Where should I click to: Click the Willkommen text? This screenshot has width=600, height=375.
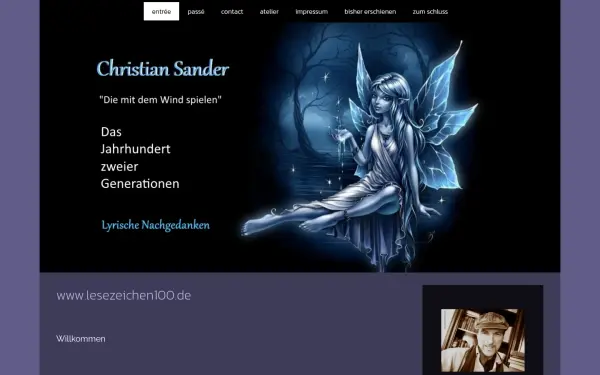click(81, 339)
